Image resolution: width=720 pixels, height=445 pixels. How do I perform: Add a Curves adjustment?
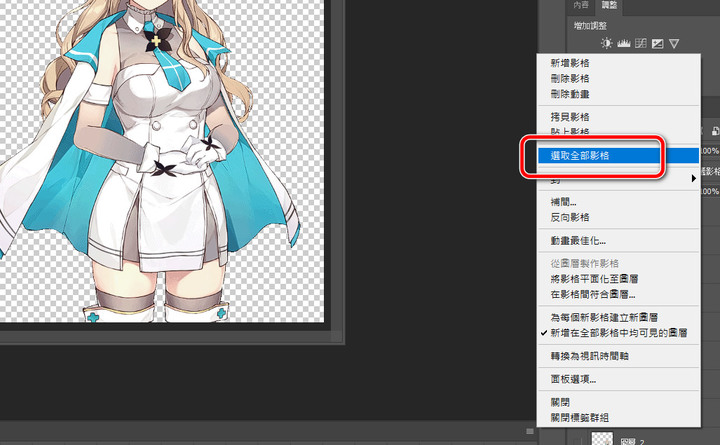(641, 43)
